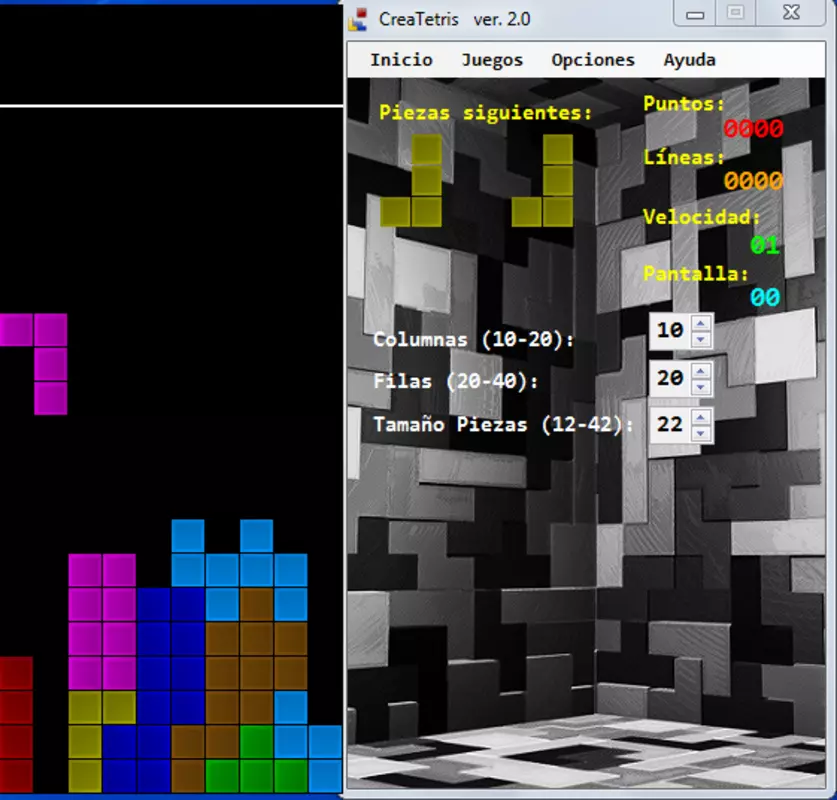Increase the Columnas value with up arrow
837x800 pixels.
tap(701, 323)
